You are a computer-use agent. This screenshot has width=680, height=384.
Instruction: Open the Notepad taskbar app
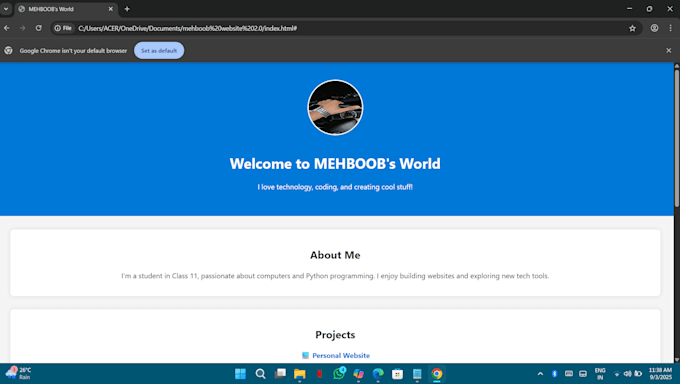click(x=417, y=374)
